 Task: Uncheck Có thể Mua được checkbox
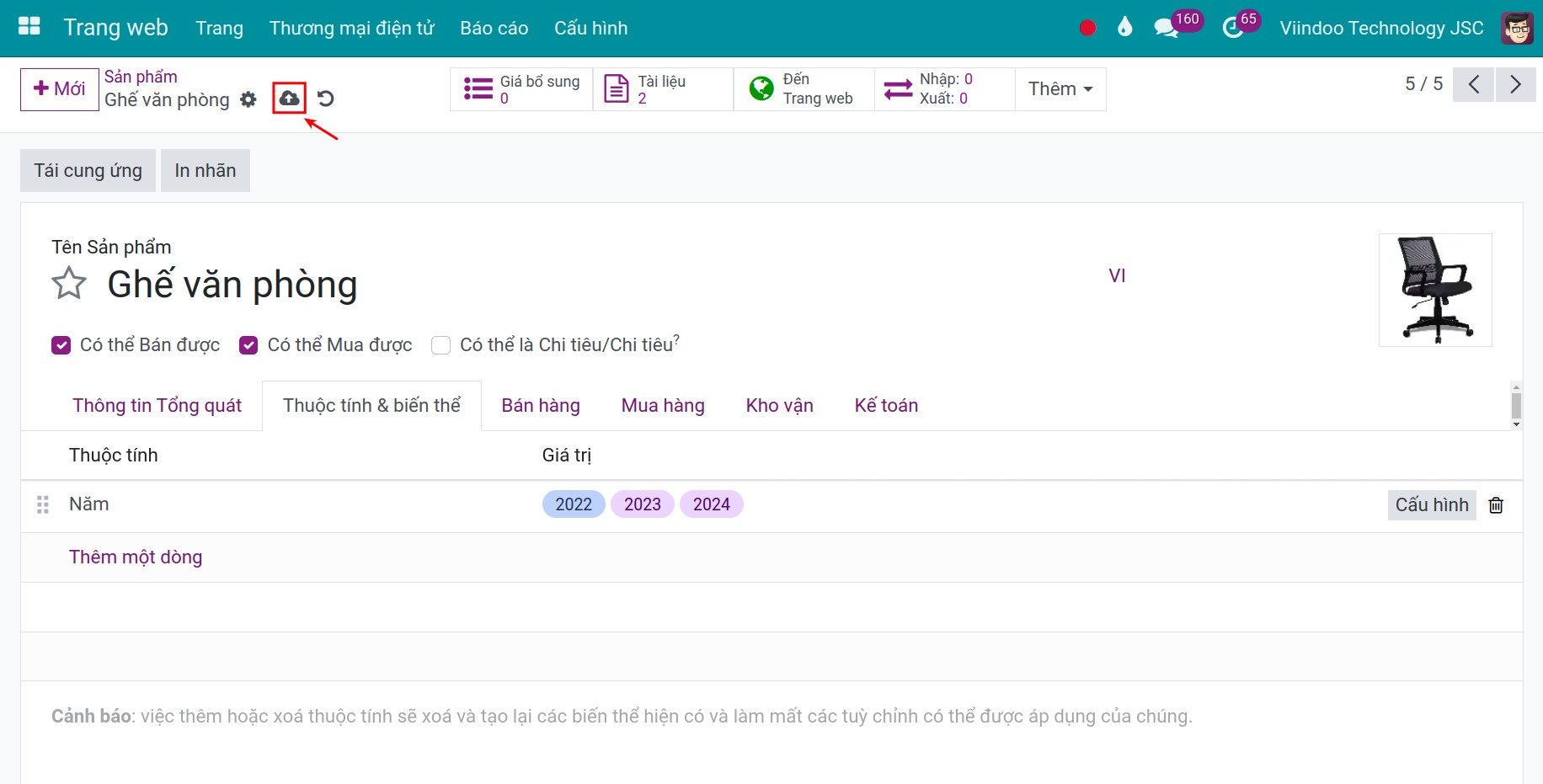click(248, 345)
